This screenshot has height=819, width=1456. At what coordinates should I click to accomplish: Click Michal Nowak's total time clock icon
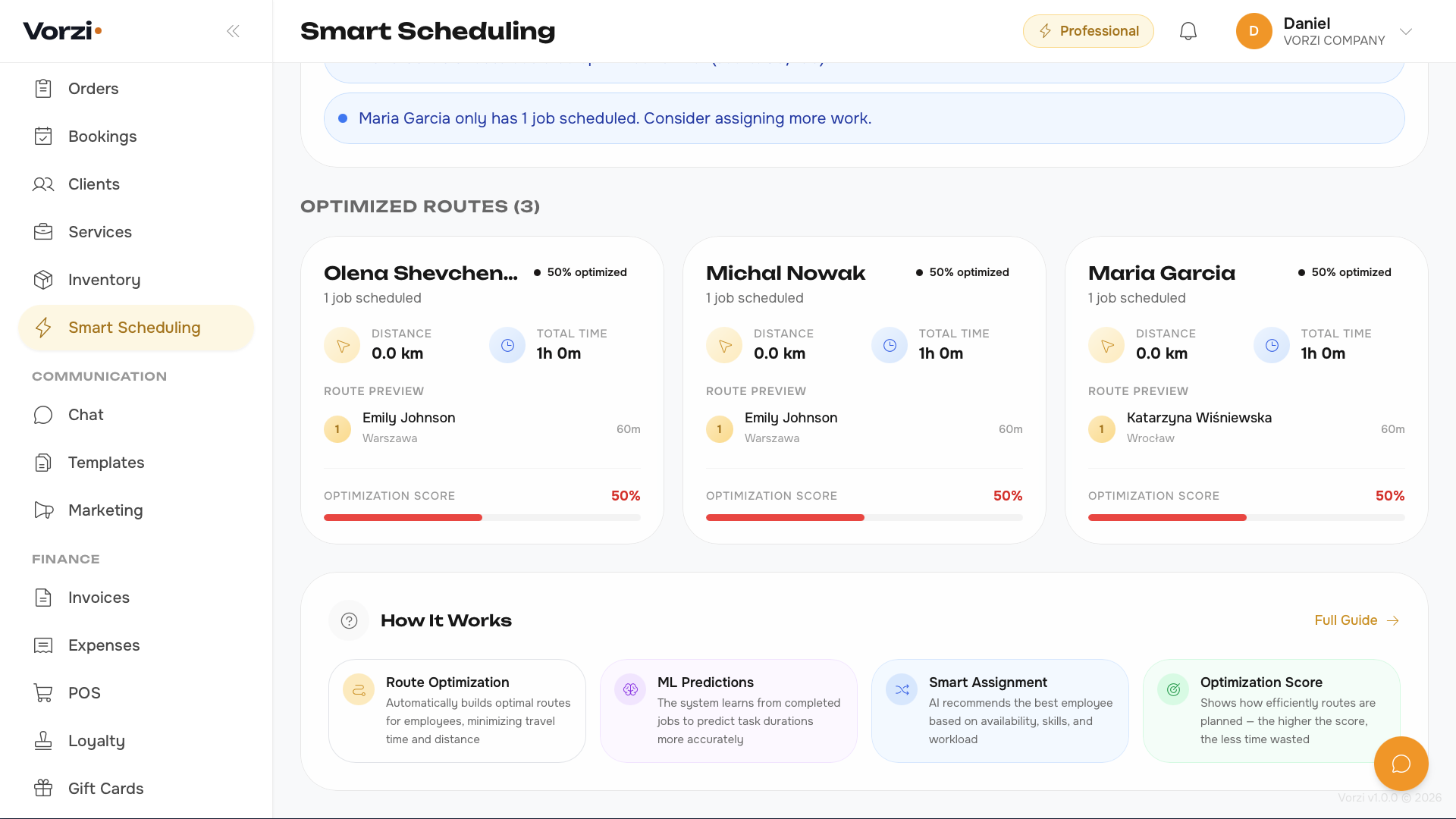pos(890,345)
